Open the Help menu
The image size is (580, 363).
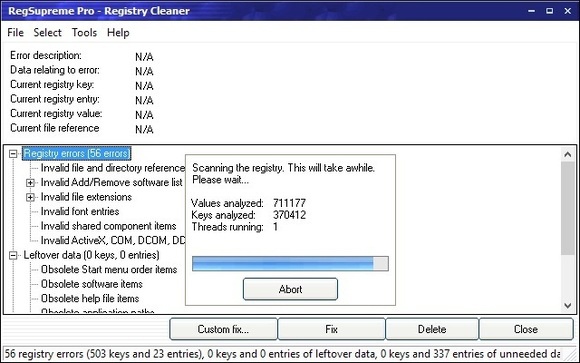pos(118,33)
